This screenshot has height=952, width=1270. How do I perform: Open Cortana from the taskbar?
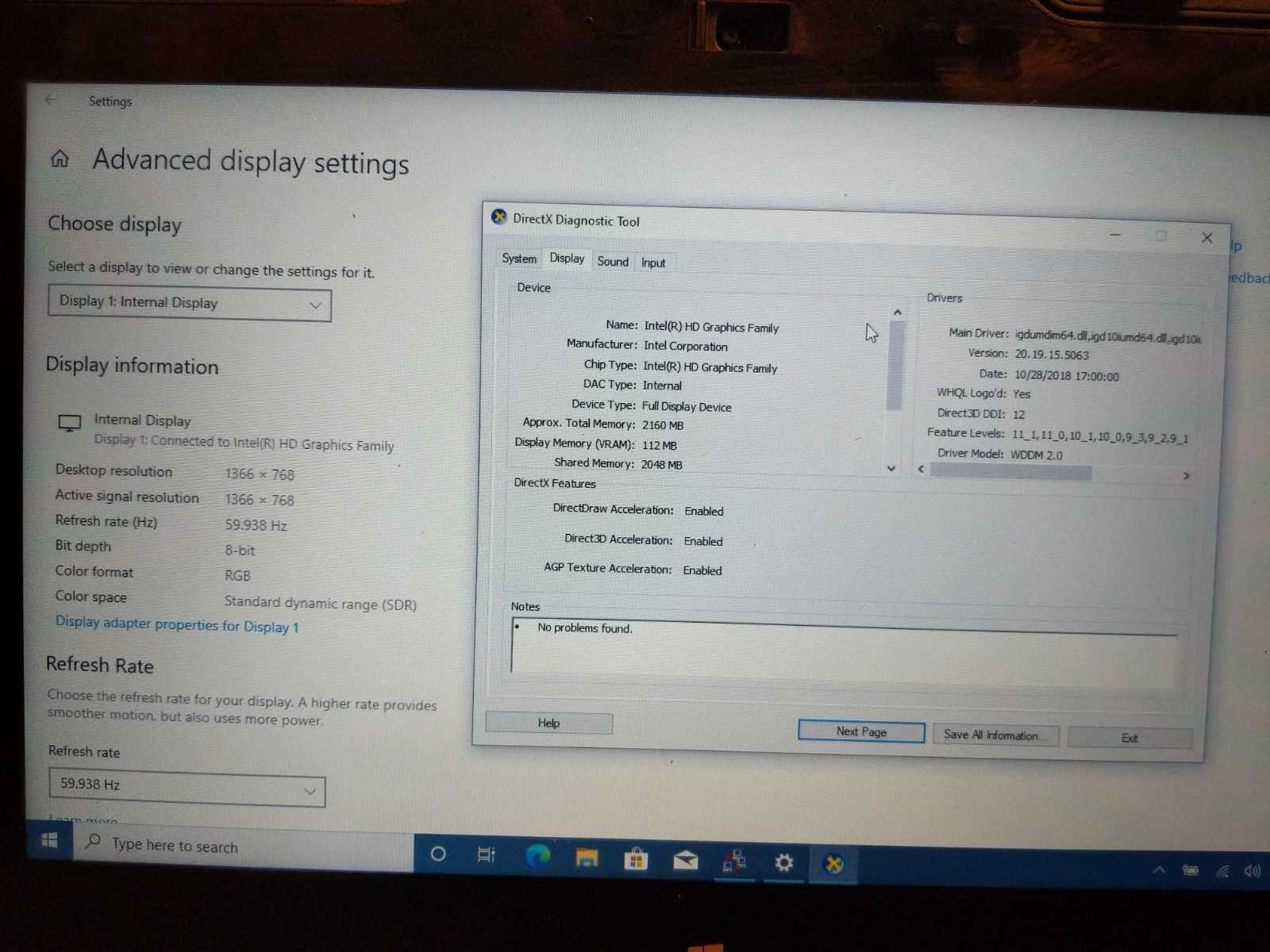(437, 854)
